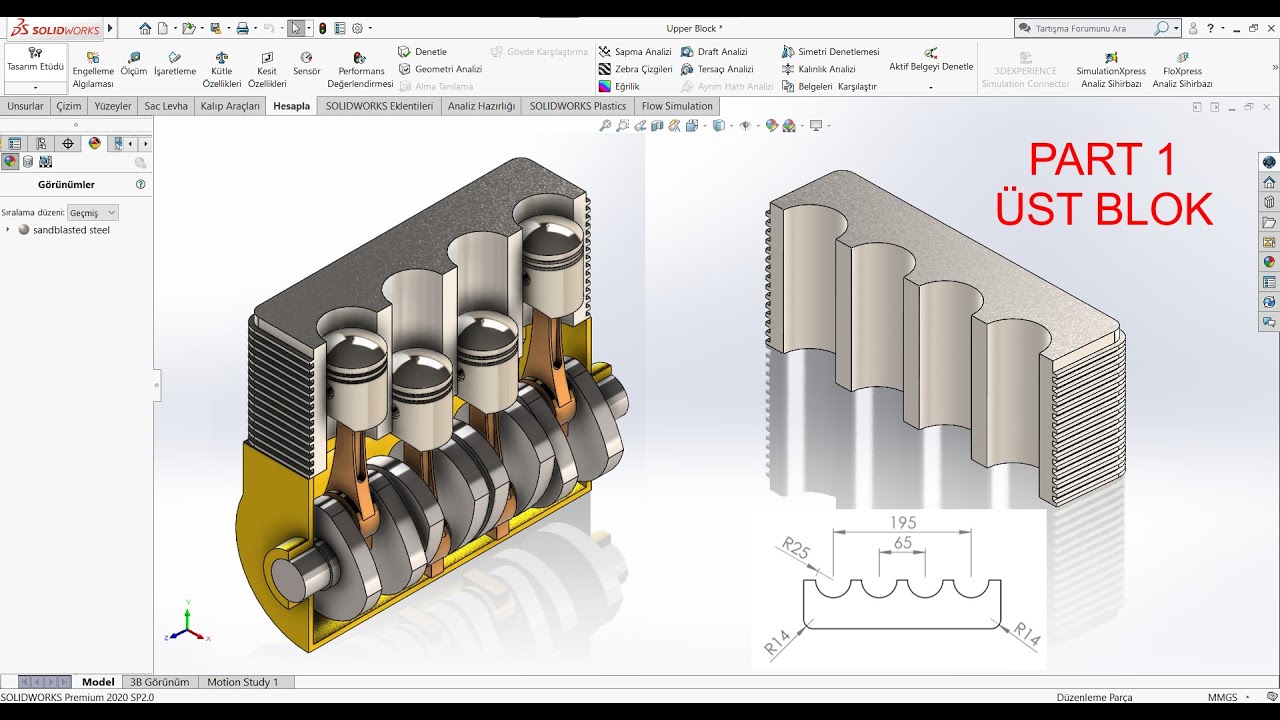Launch SimulationXpress Analiz Sihirbazı
Image resolution: width=1280 pixels, height=720 pixels.
[1111, 70]
